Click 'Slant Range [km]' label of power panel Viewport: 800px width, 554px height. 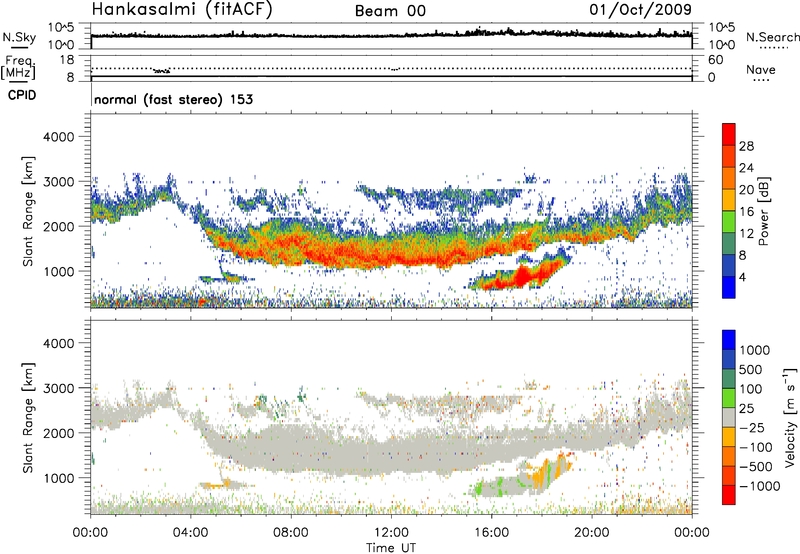28,211
